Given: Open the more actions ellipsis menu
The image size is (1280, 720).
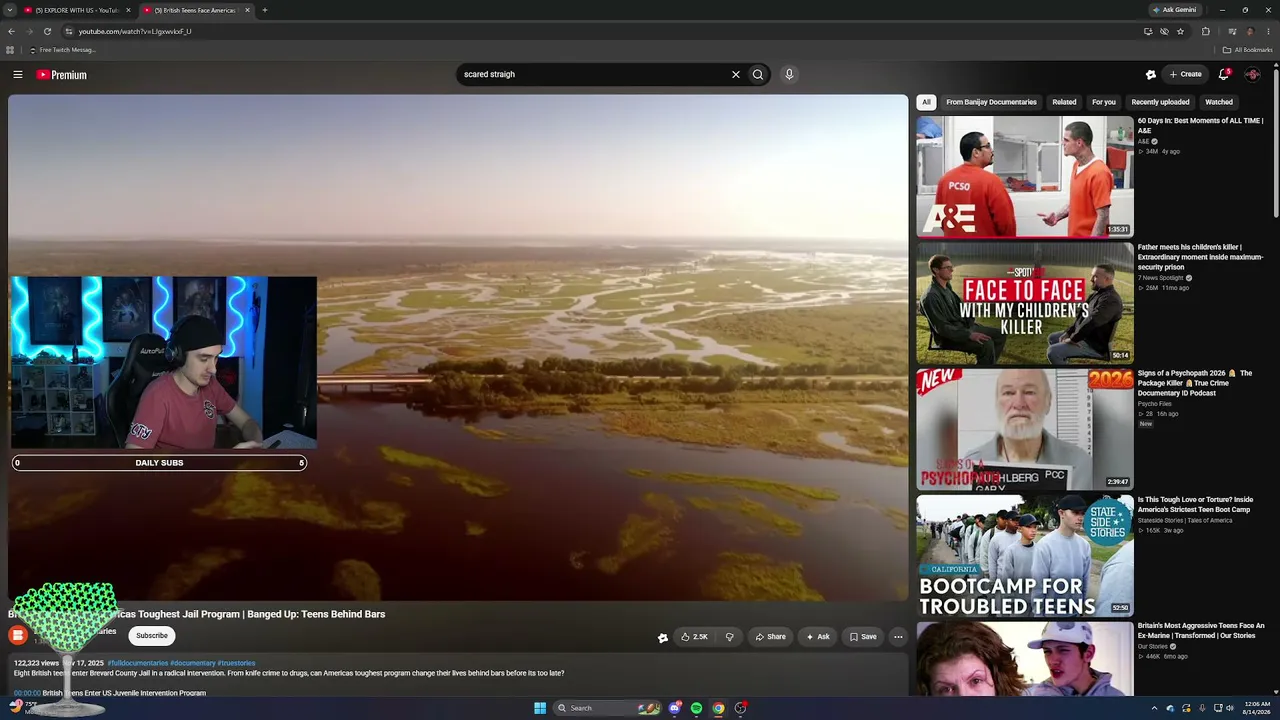Looking at the screenshot, I should pos(898,637).
